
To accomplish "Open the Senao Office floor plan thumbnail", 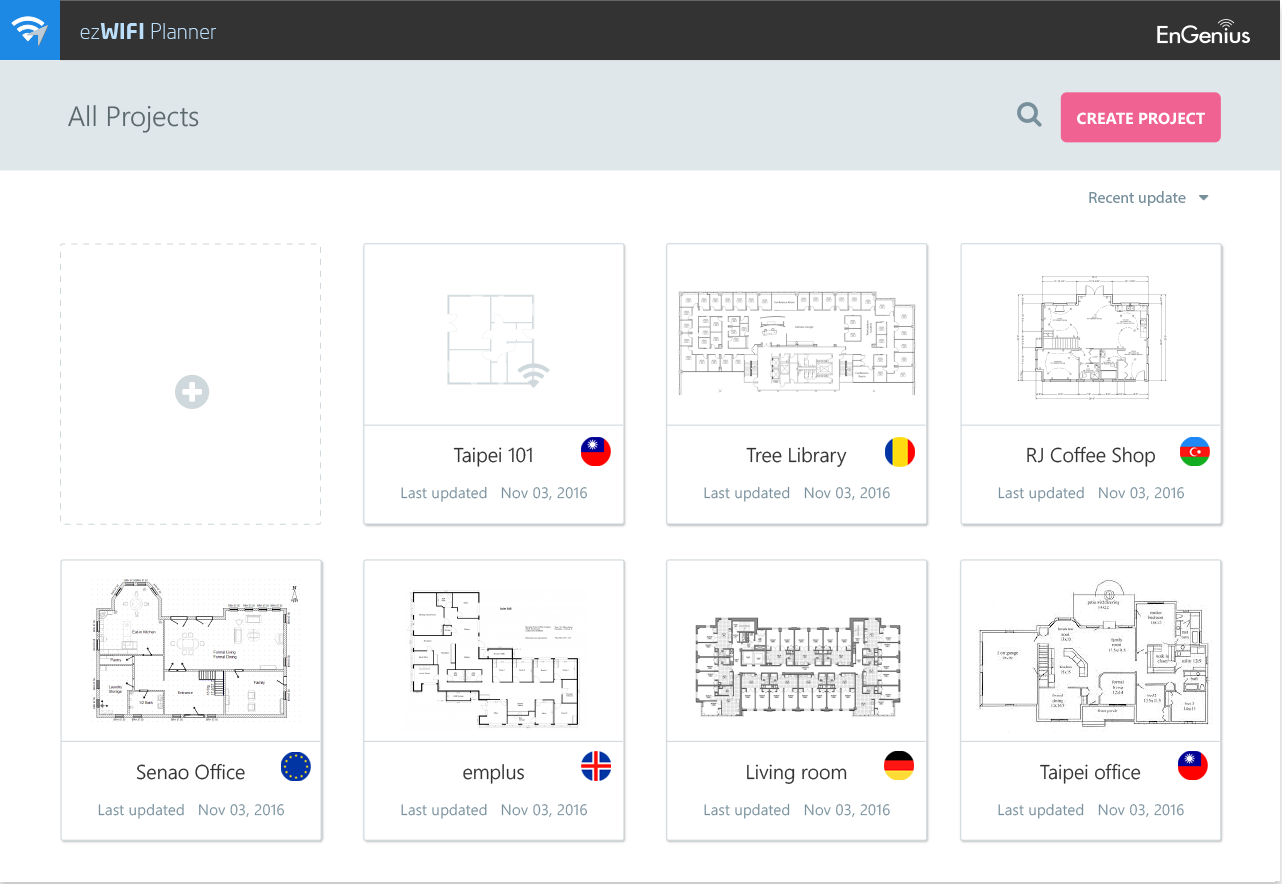I will 191,651.
